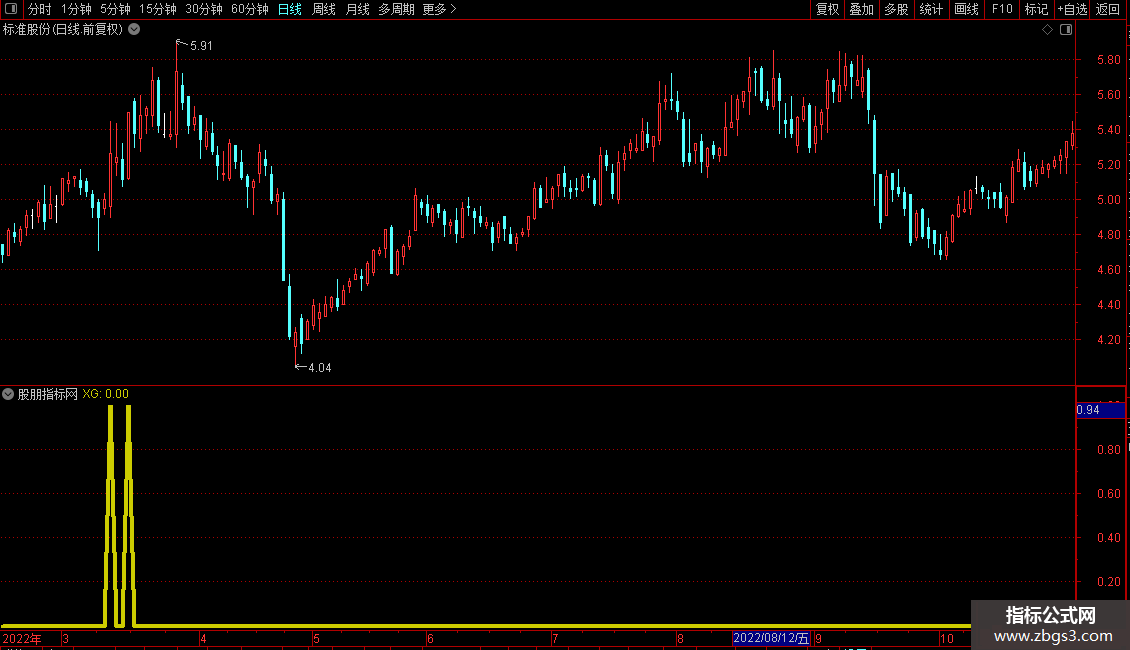Click the 0.94 value on indicator axis
This screenshot has width=1130, height=650.
[x=1100, y=410]
